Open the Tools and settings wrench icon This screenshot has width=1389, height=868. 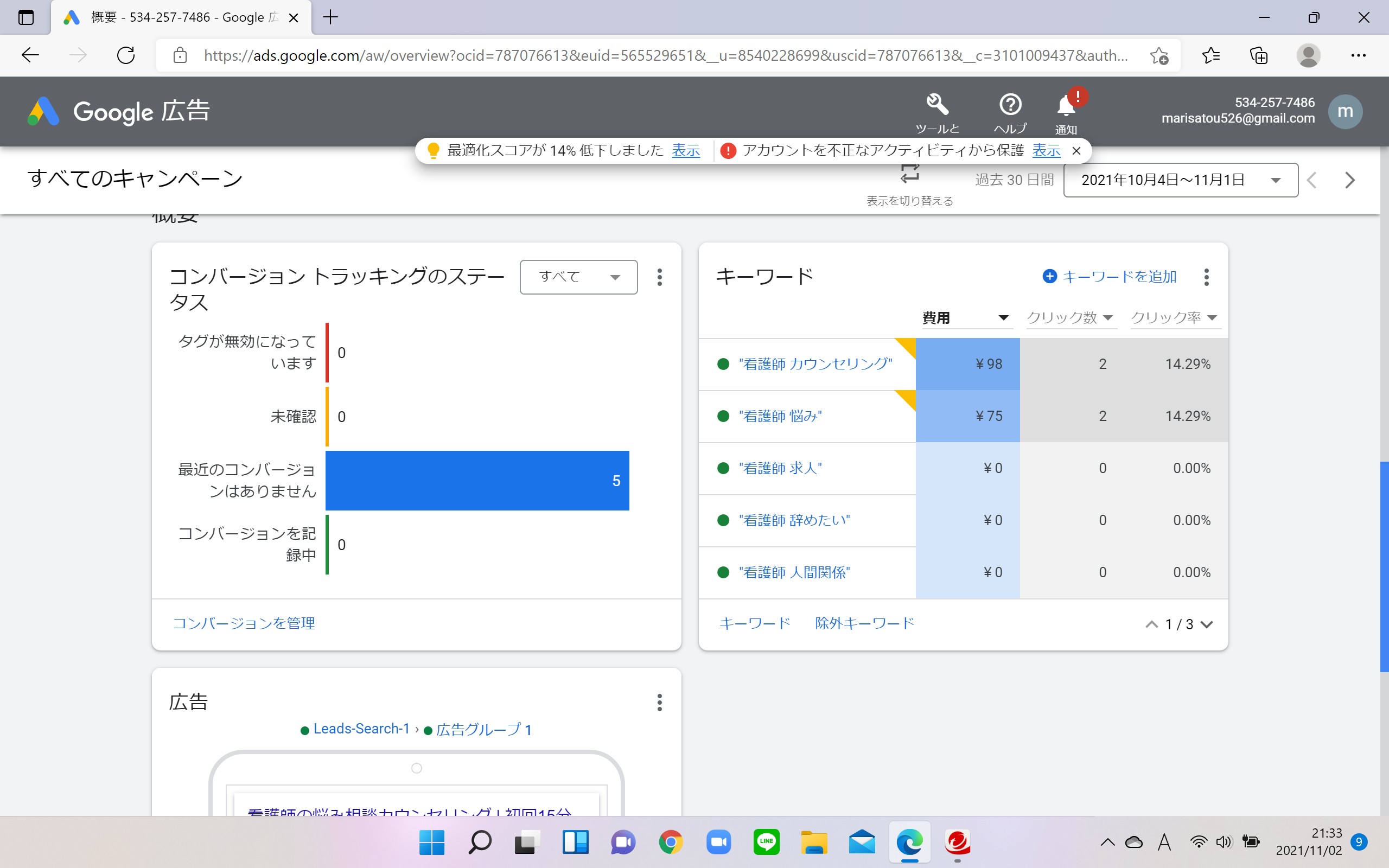[x=936, y=105]
